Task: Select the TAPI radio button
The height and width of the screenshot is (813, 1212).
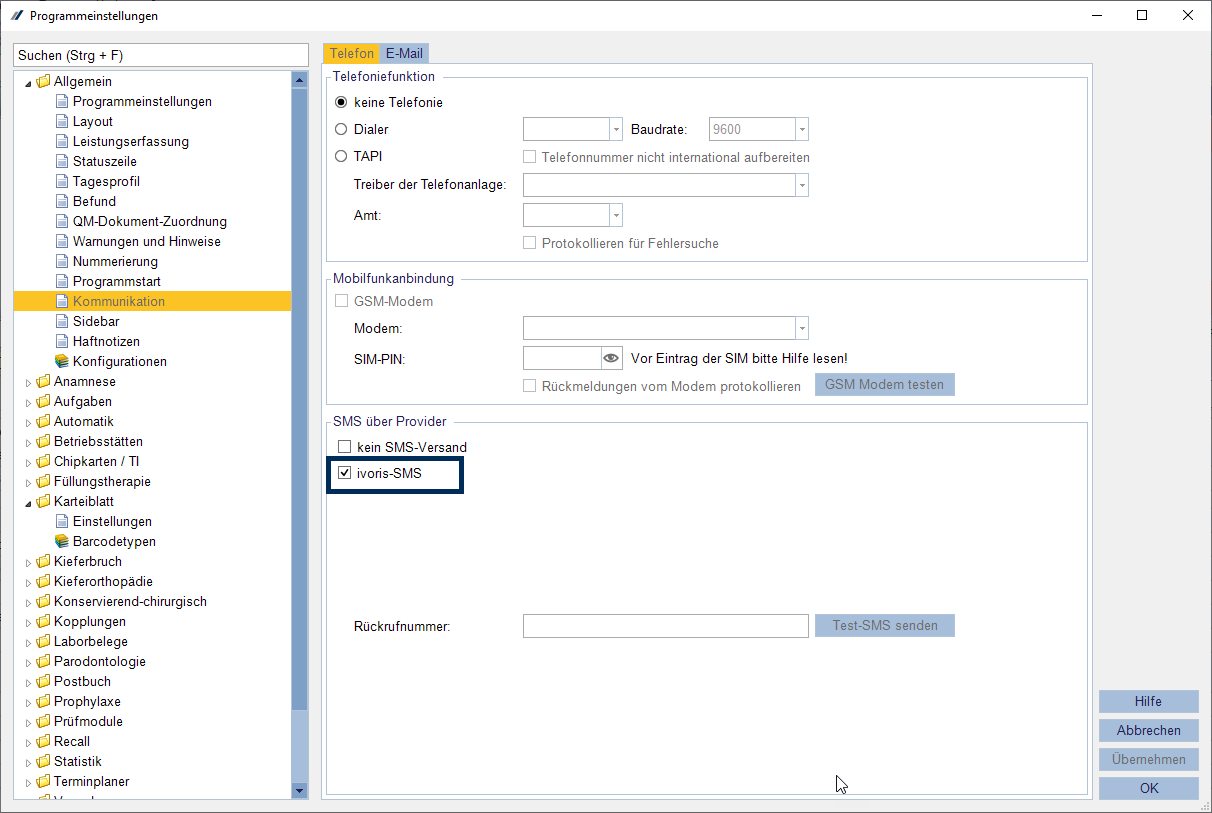Action: [341, 156]
